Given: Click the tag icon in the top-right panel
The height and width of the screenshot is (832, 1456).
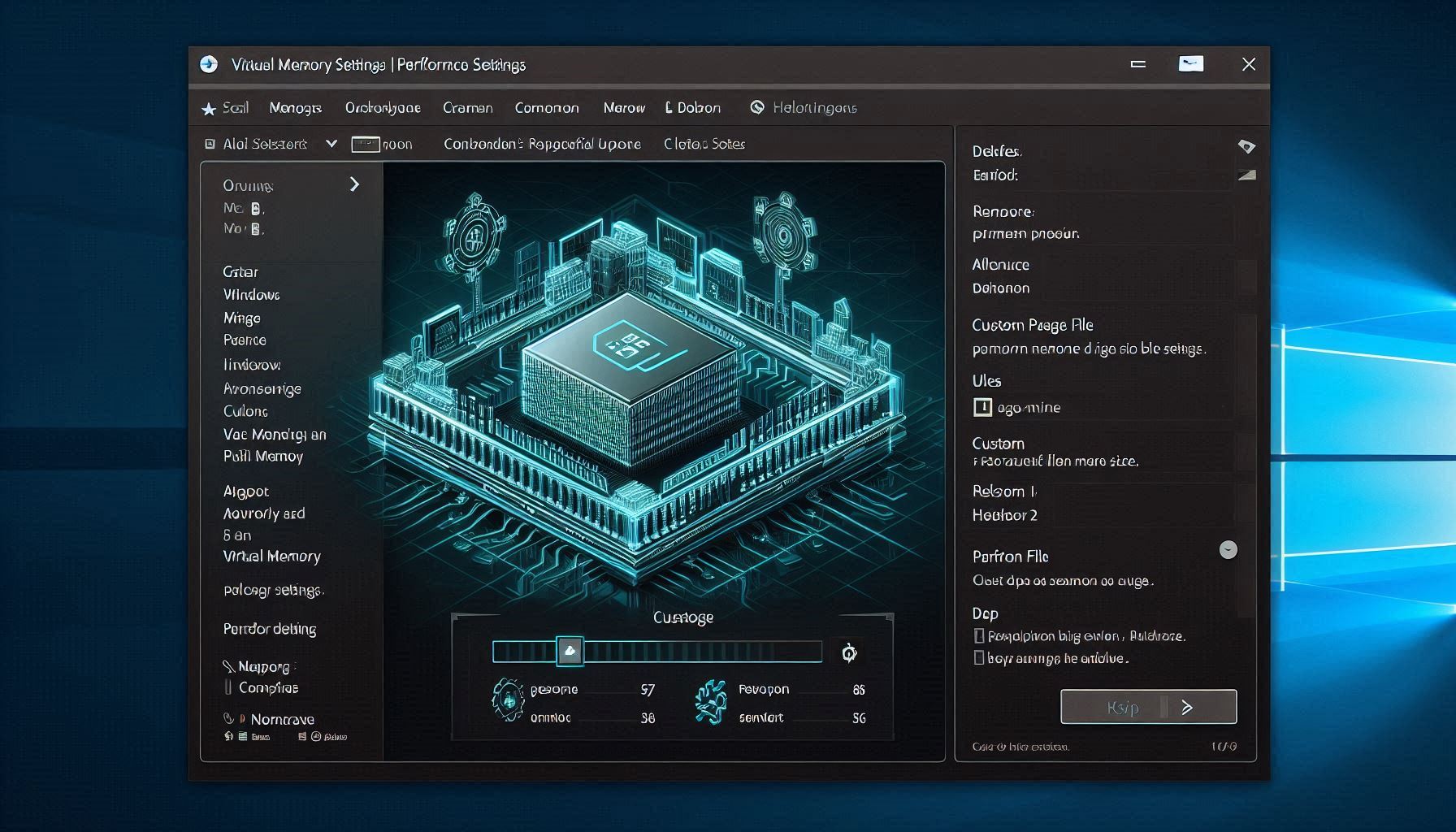Looking at the screenshot, I should tap(1246, 147).
